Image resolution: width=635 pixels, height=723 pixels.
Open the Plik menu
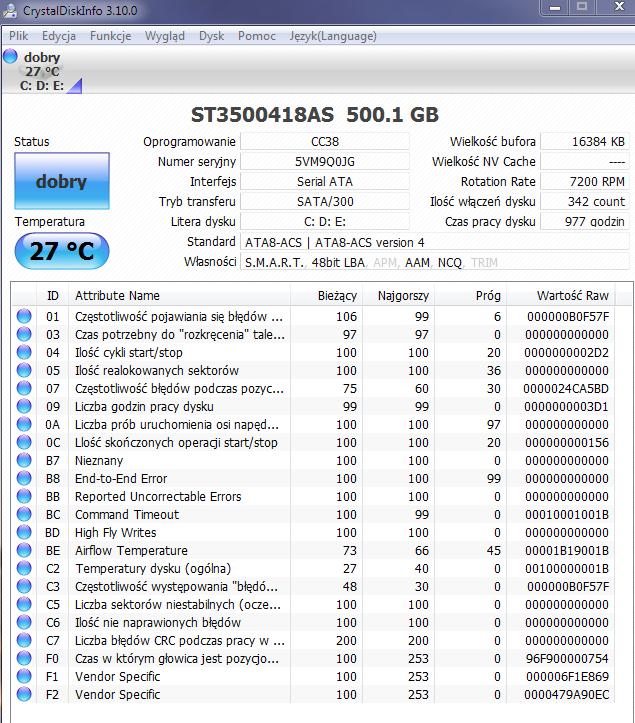coord(18,36)
